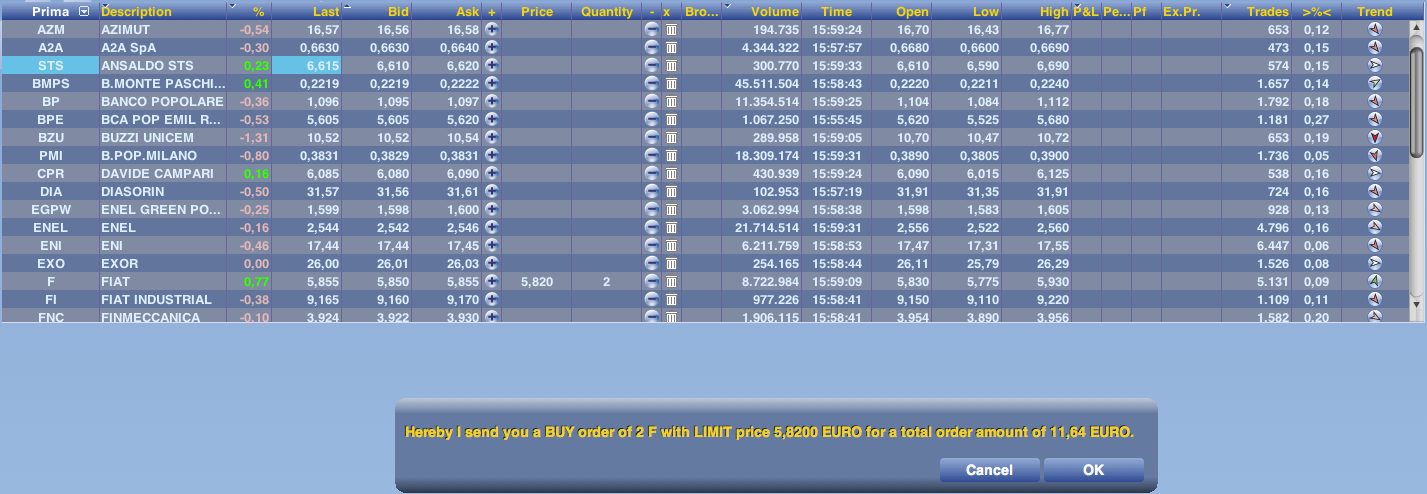Open the trend icon for B.MONTE PASCHI
Viewport: 1427px width, 494px height.
click(x=1374, y=84)
